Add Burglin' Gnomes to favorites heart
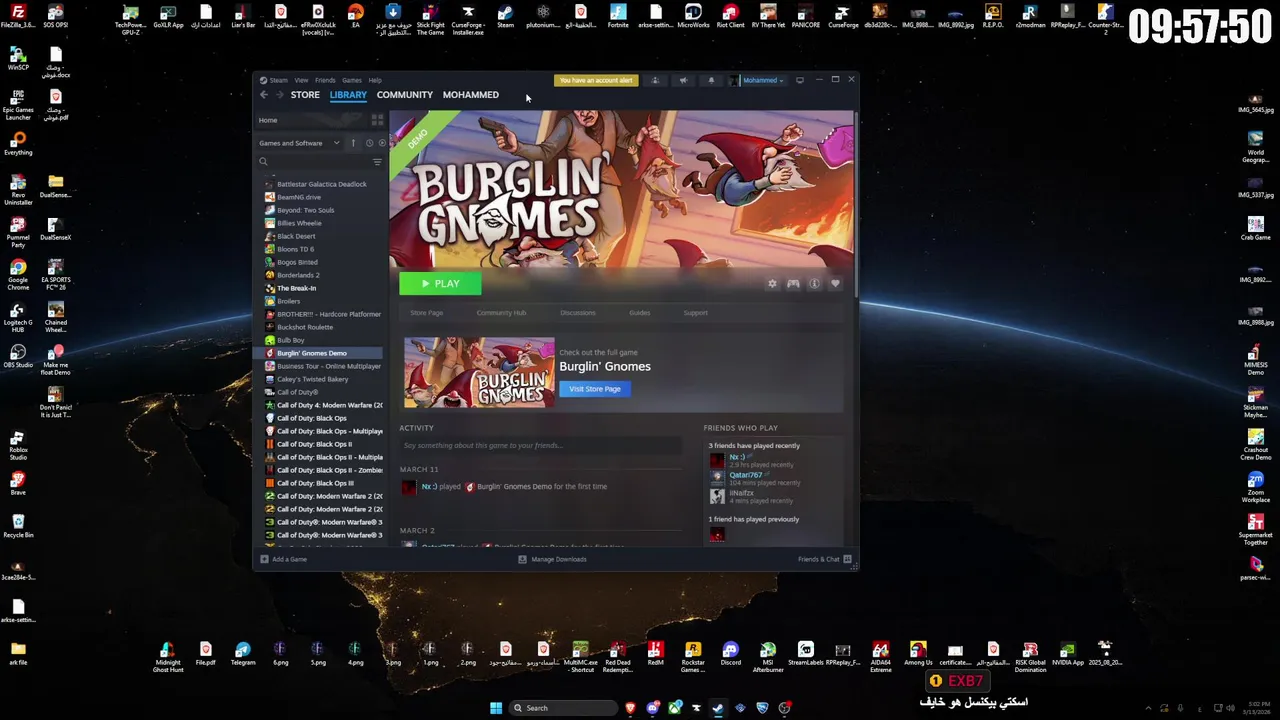The image size is (1280, 720). [x=835, y=284]
